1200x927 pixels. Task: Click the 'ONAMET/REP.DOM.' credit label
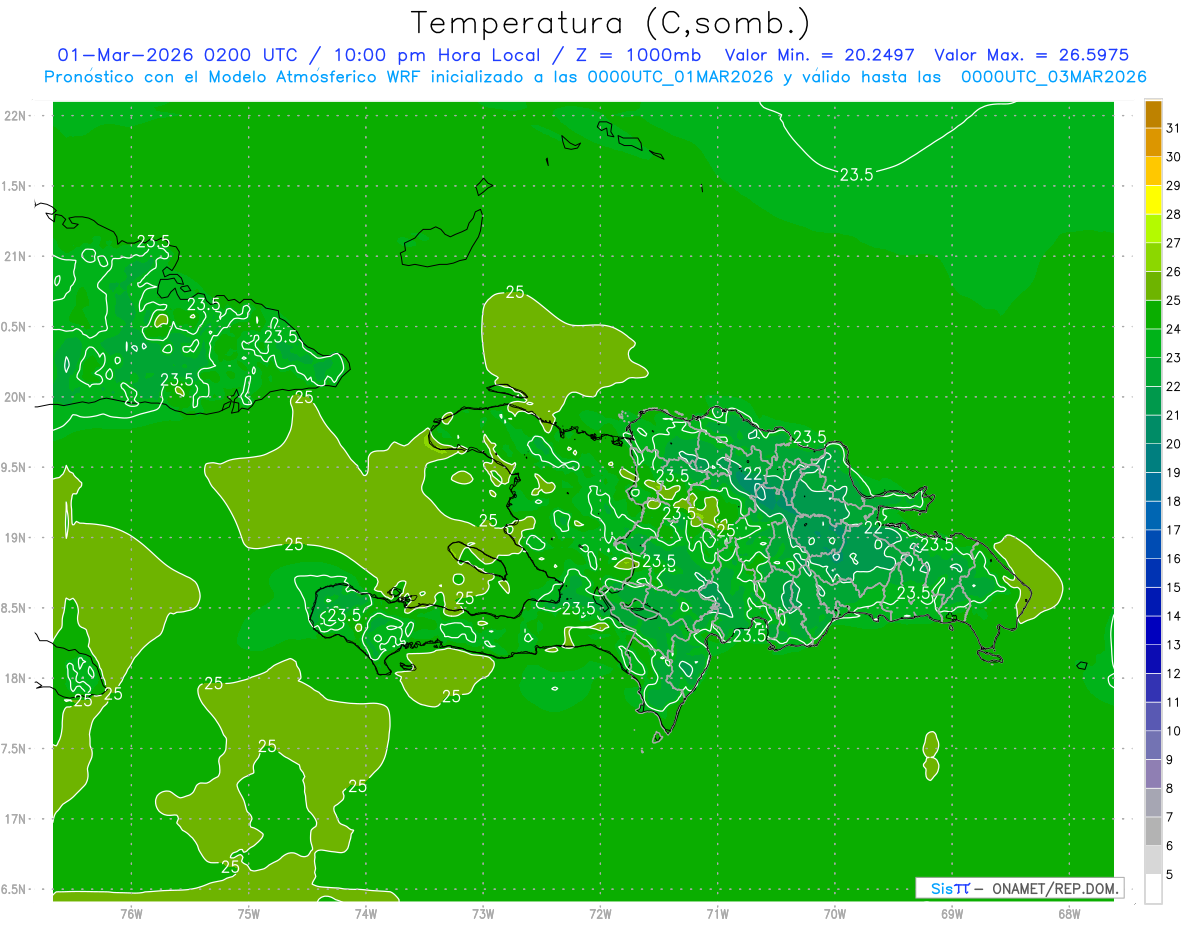point(1054,888)
